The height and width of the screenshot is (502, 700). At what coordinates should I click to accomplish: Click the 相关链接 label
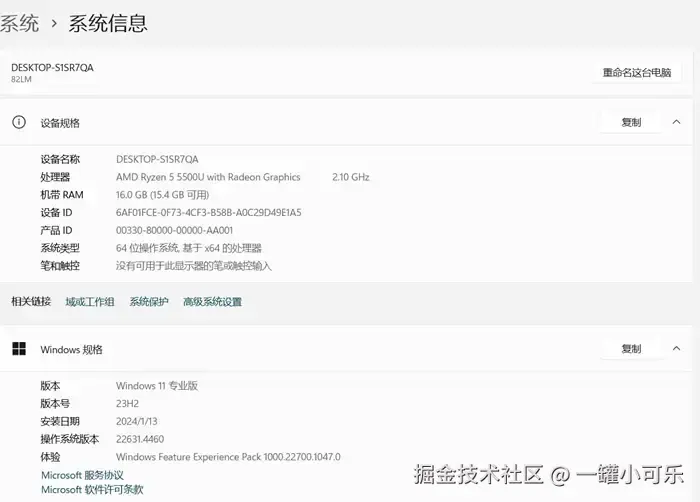coord(31,301)
